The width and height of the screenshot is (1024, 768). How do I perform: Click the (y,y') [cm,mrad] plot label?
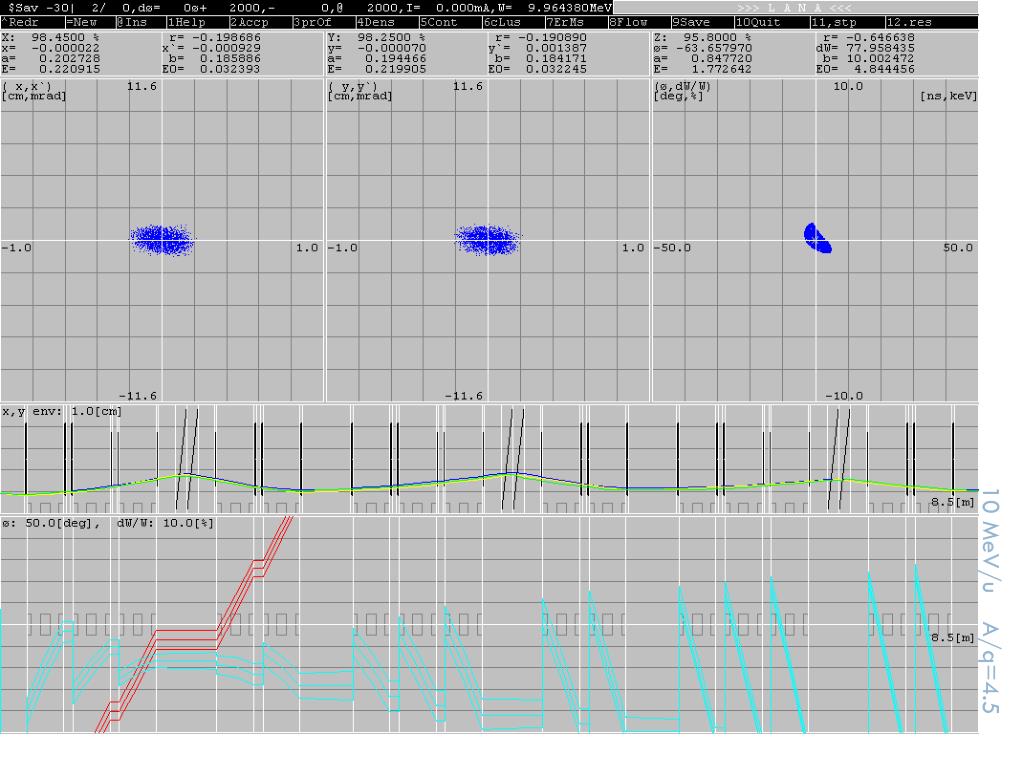tap(360, 91)
